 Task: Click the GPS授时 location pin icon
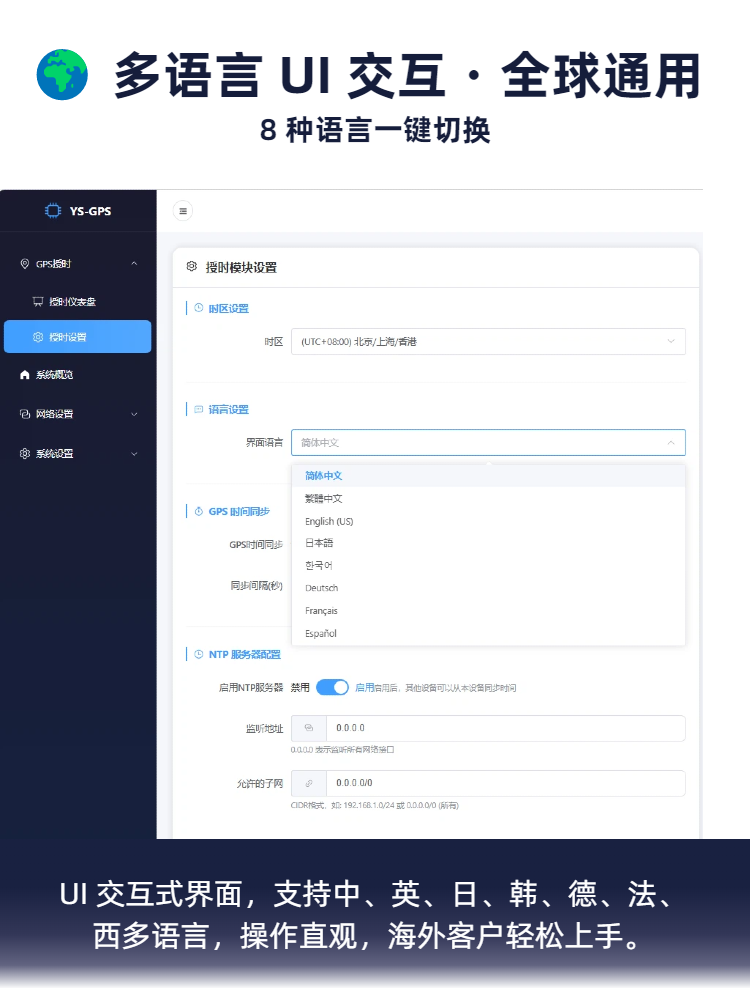point(25,263)
